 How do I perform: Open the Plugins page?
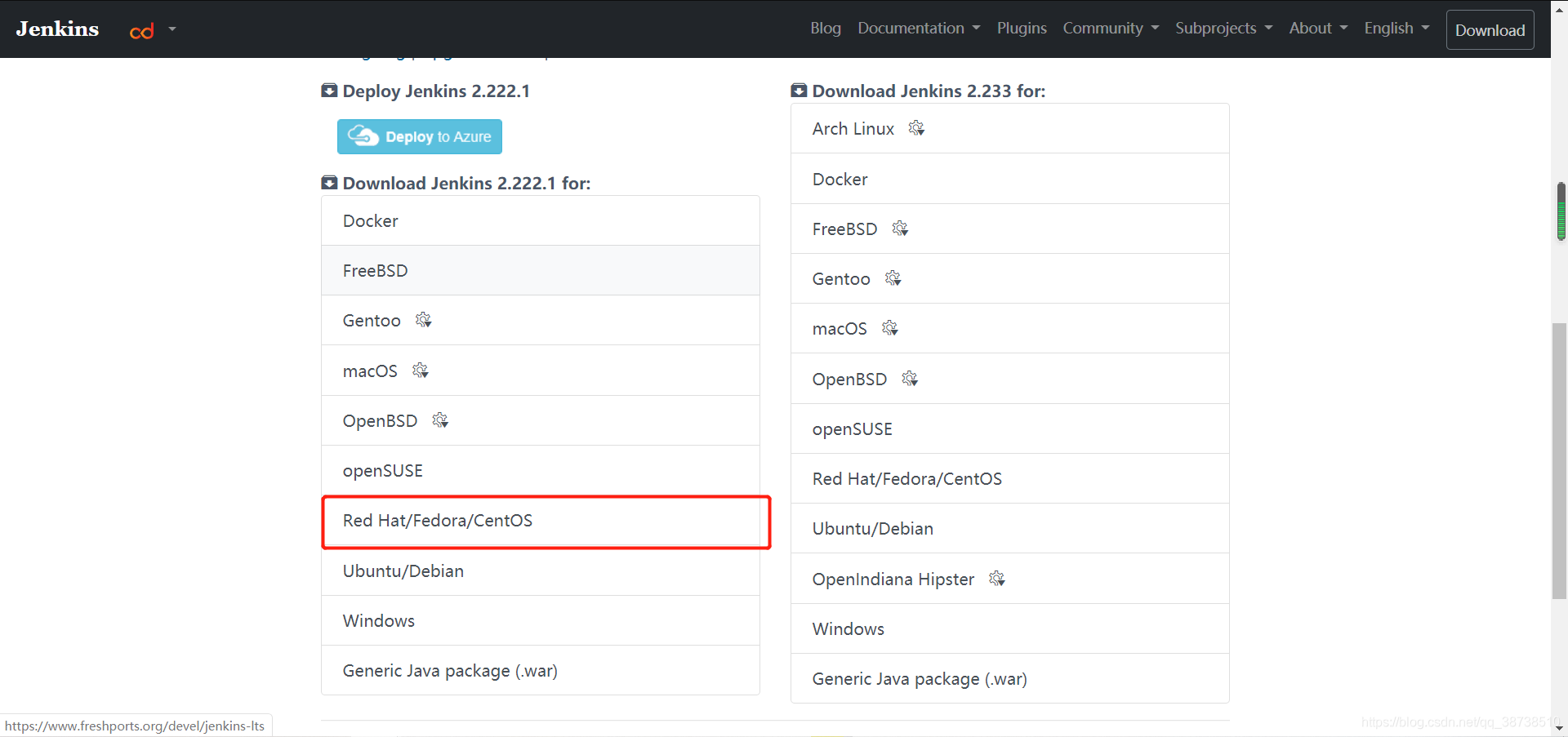pyautogui.click(x=1021, y=29)
